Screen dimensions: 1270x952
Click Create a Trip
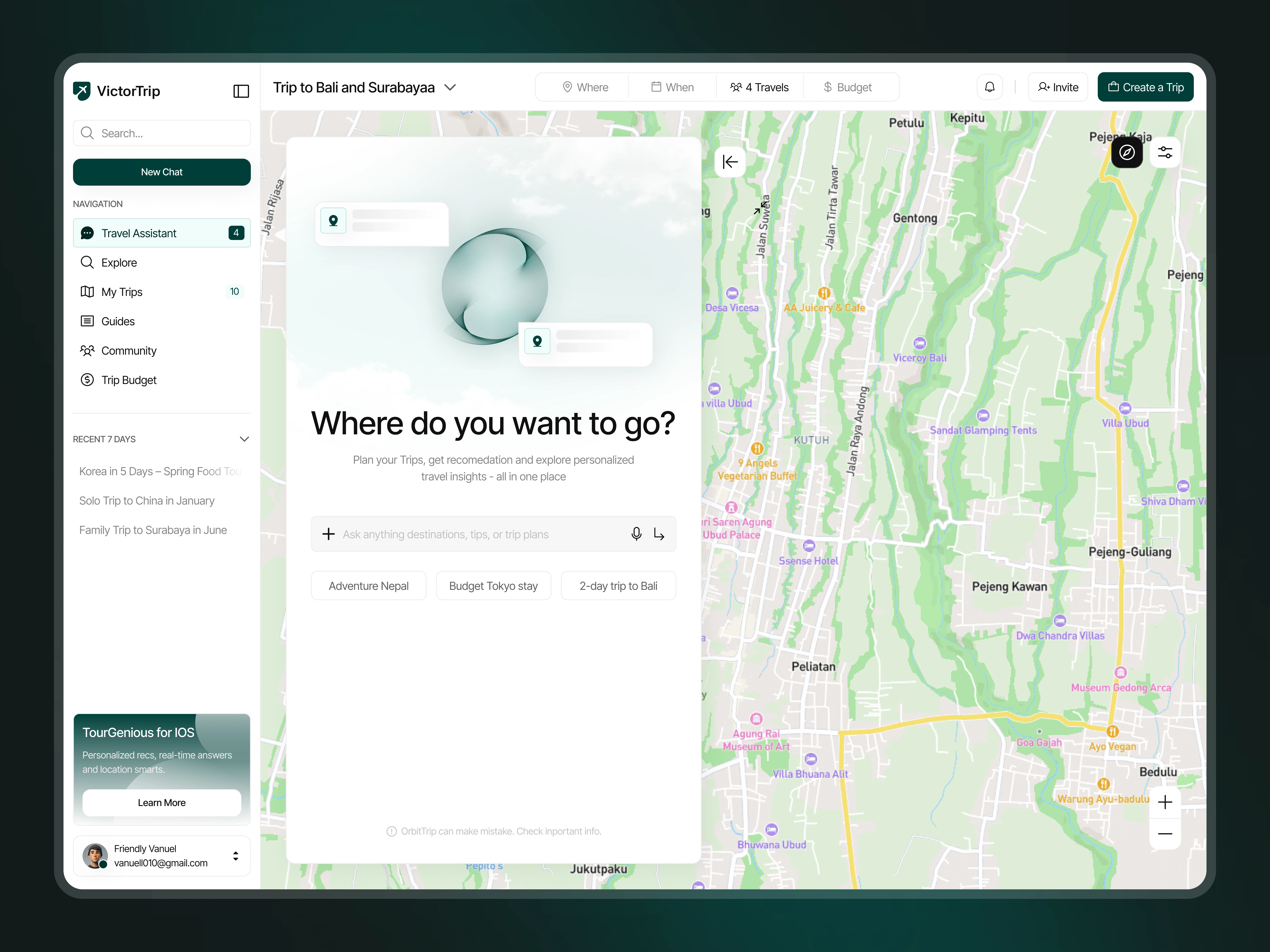tap(1145, 87)
